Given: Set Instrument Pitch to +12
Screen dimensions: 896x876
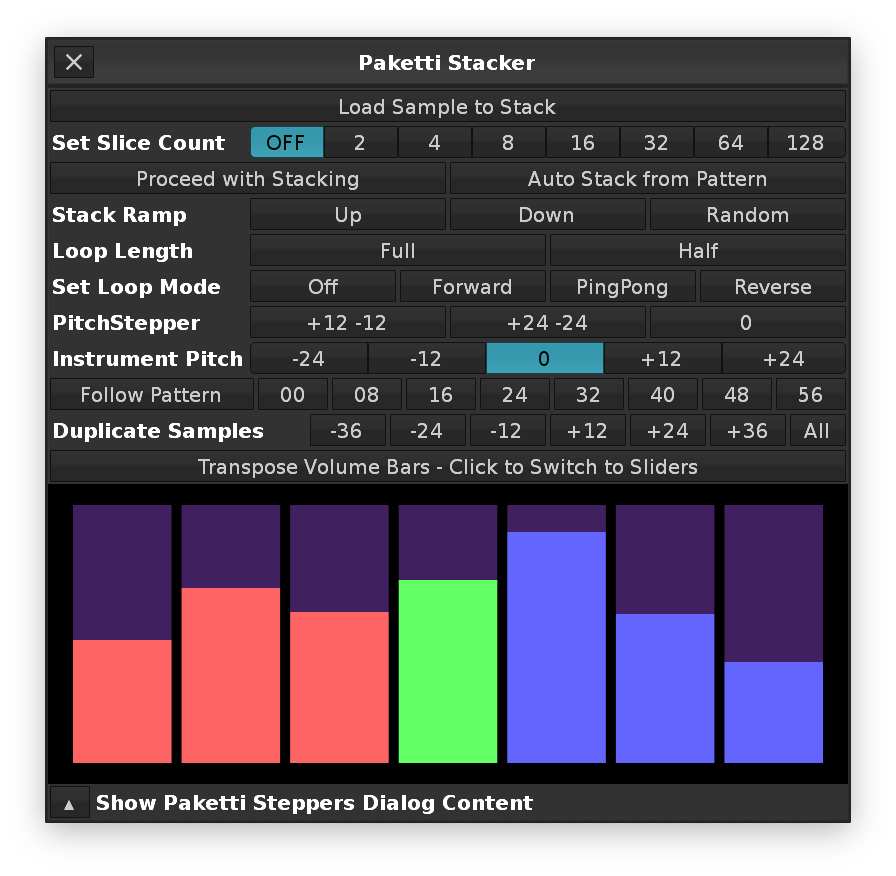Looking at the screenshot, I should tap(662, 359).
